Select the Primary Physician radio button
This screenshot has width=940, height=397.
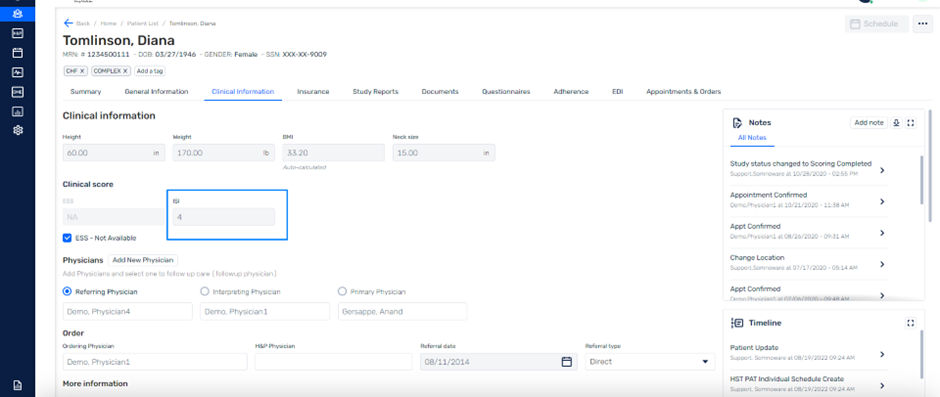coord(342,291)
